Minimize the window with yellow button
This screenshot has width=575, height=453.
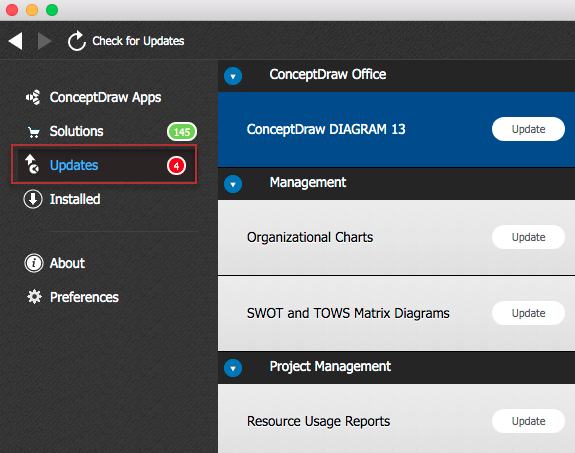(32, 10)
